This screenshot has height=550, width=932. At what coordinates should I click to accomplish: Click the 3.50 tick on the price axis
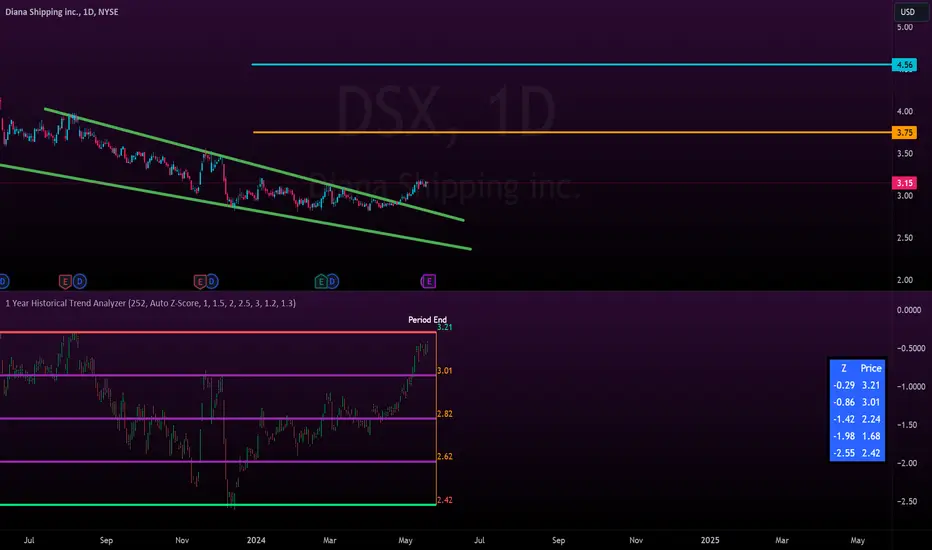tap(905, 153)
